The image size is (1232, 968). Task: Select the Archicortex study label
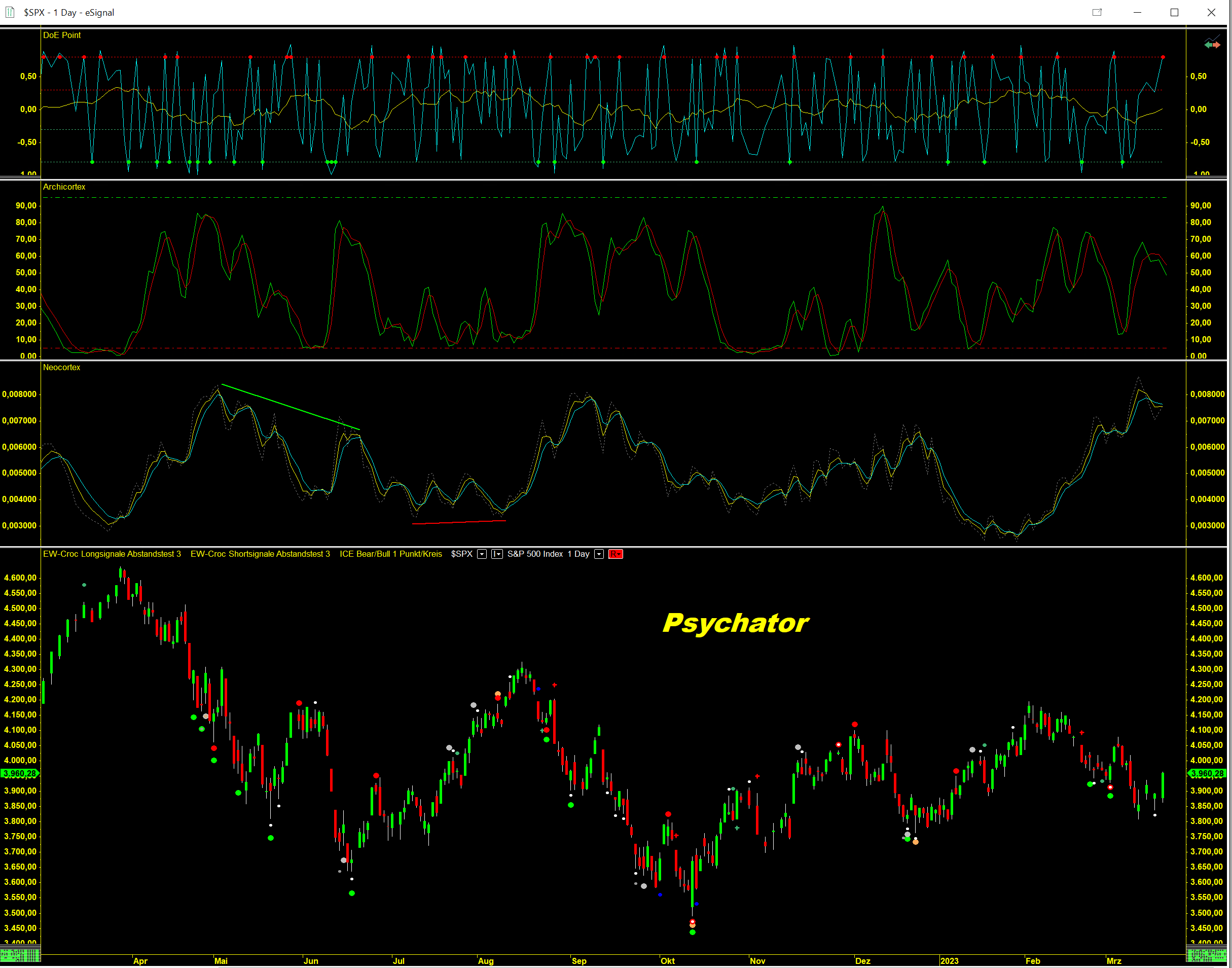pos(64,187)
